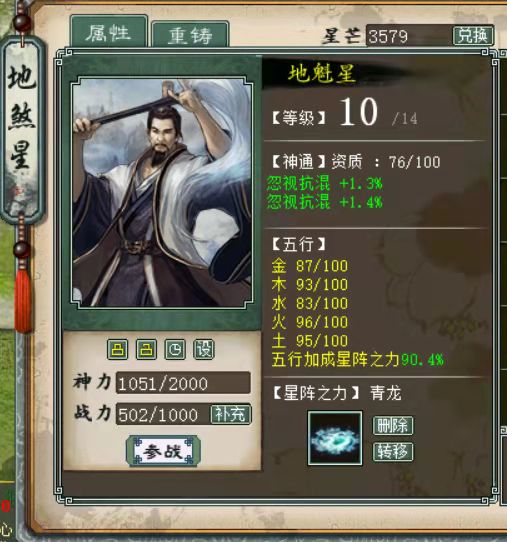Click 删除 to remove the star formation
Viewport: 507px width, 542px height.
pyautogui.click(x=393, y=426)
